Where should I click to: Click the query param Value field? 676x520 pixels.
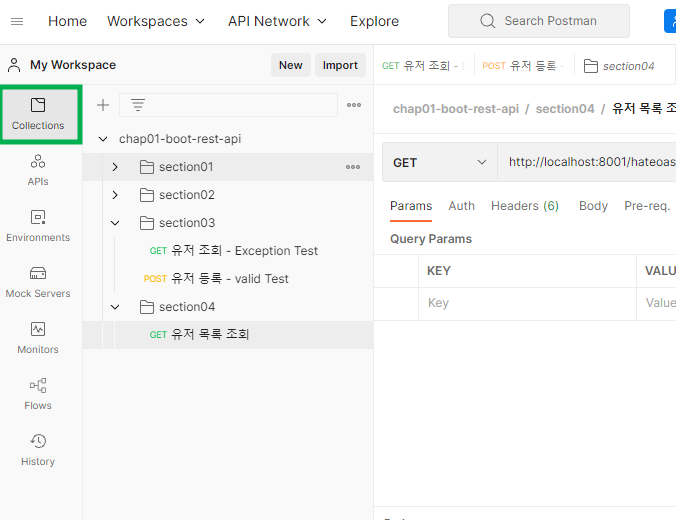657,304
